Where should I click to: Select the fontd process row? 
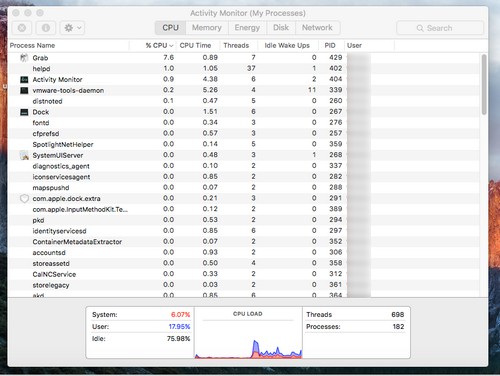pos(244,123)
